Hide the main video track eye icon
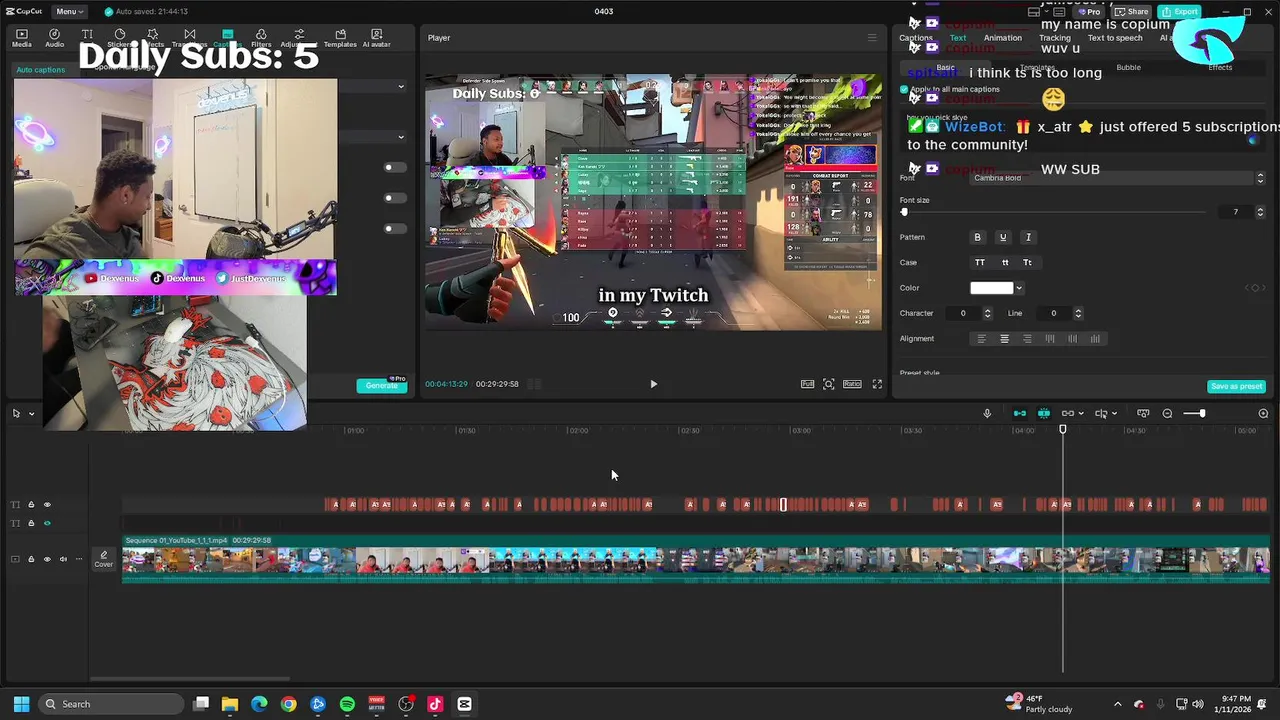1280x720 pixels. tap(47, 559)
